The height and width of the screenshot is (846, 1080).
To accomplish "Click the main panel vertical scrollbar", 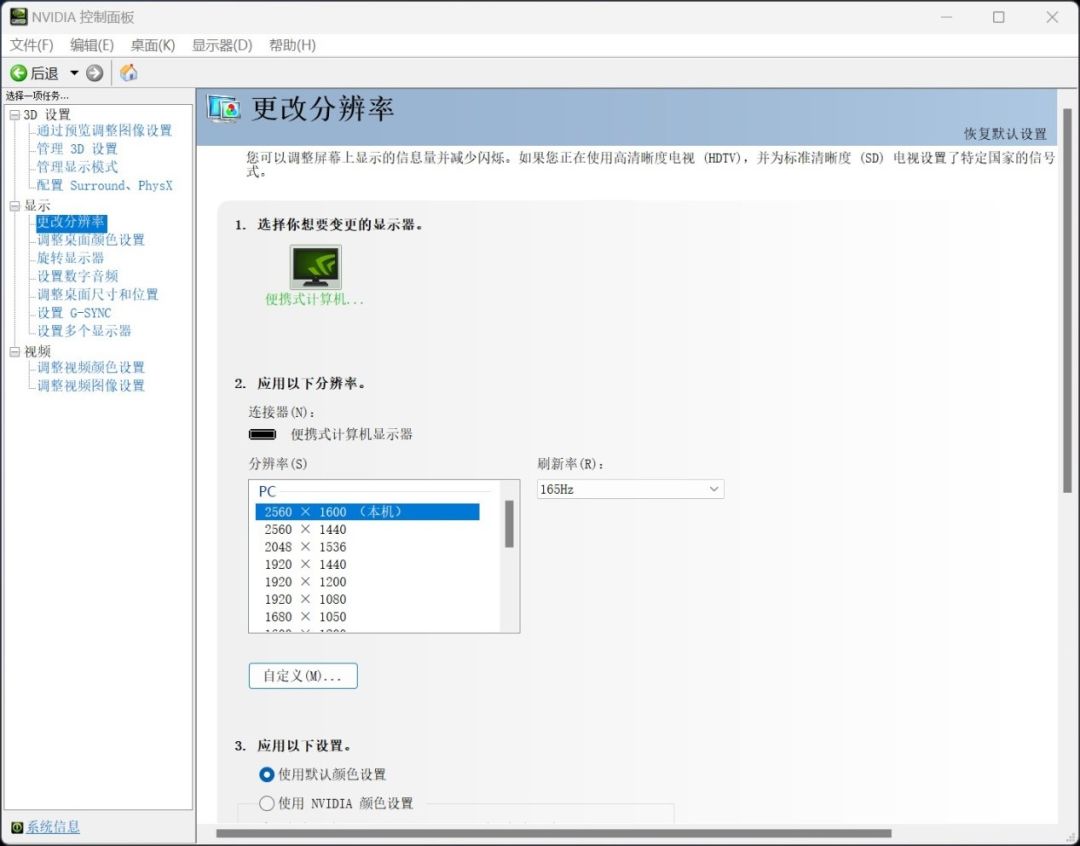I will [x=1067, y=301].
